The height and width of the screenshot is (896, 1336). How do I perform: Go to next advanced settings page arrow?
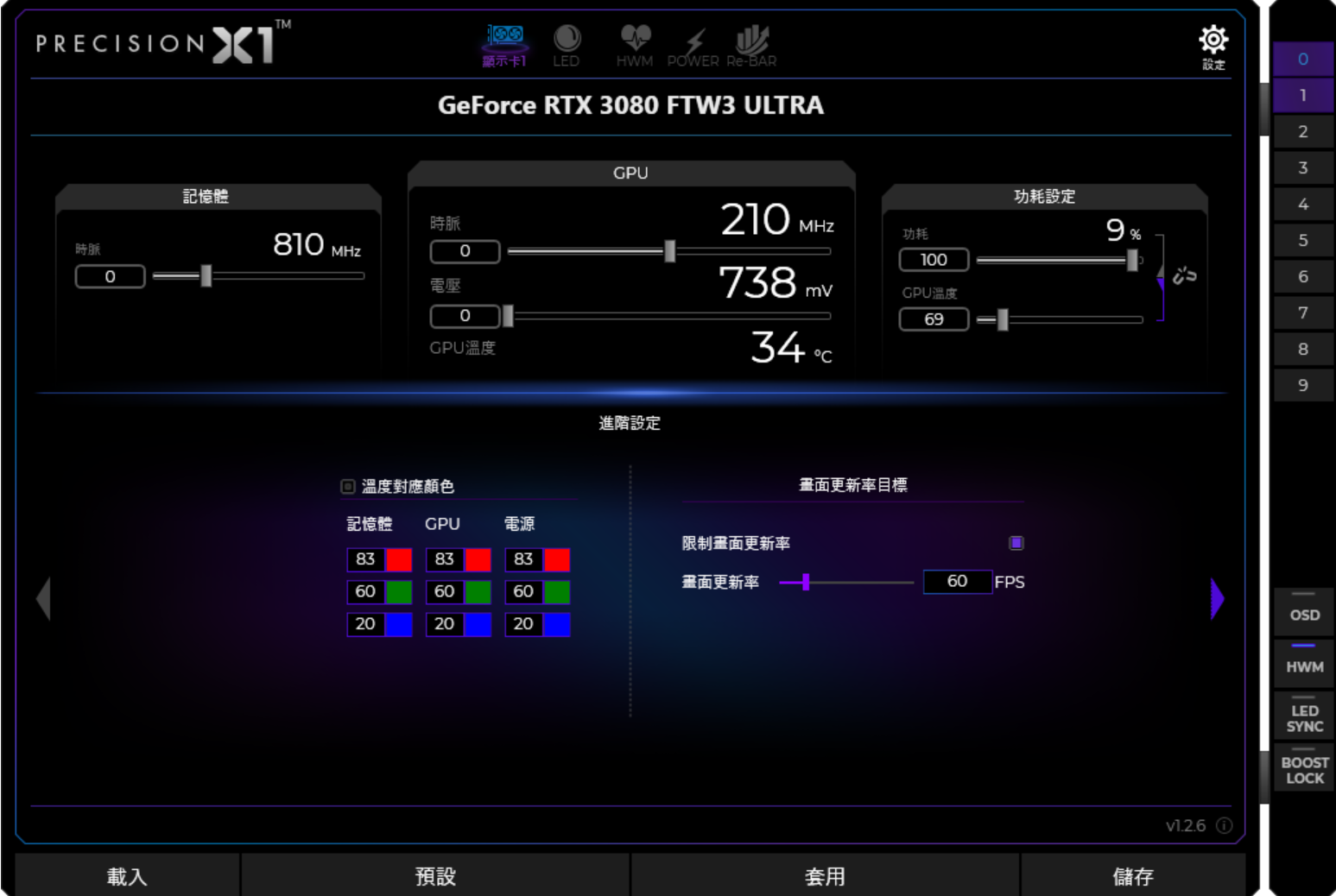[x=1218, y=598]
